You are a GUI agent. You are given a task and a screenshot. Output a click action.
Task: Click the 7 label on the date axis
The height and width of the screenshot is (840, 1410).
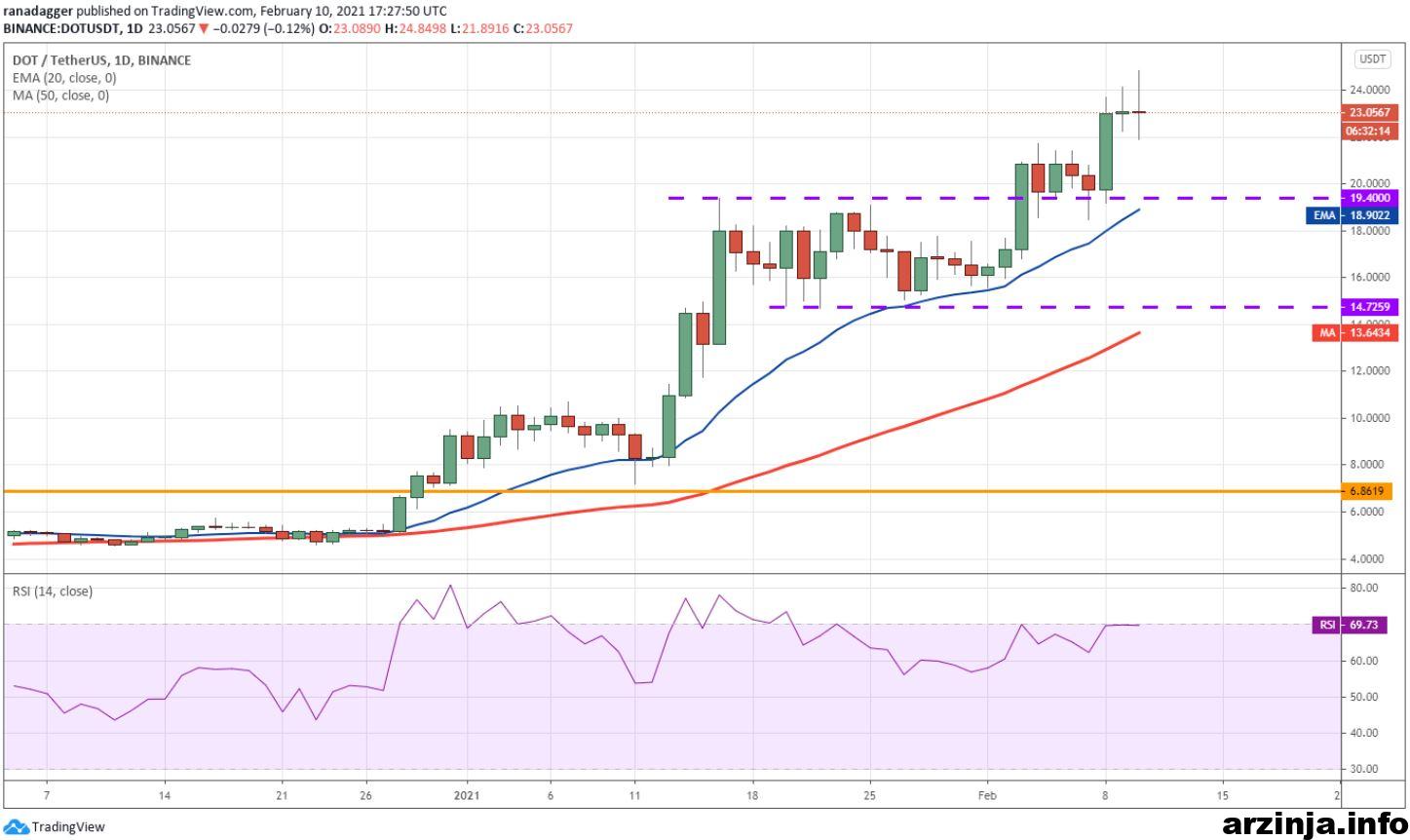pyautogui.click(x=47, y=794)
